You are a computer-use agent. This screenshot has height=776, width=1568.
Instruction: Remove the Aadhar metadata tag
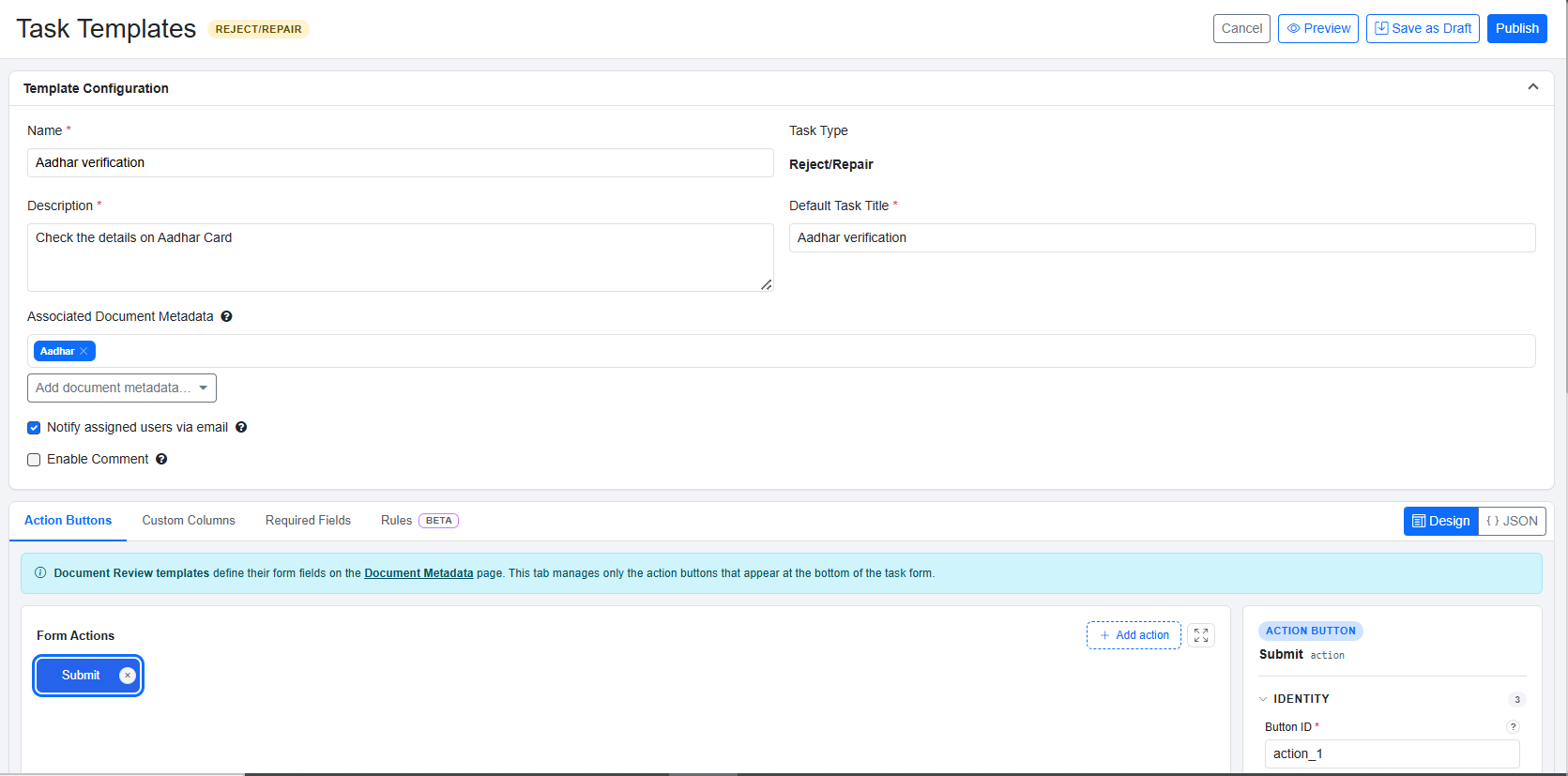(x=84, y=351)
